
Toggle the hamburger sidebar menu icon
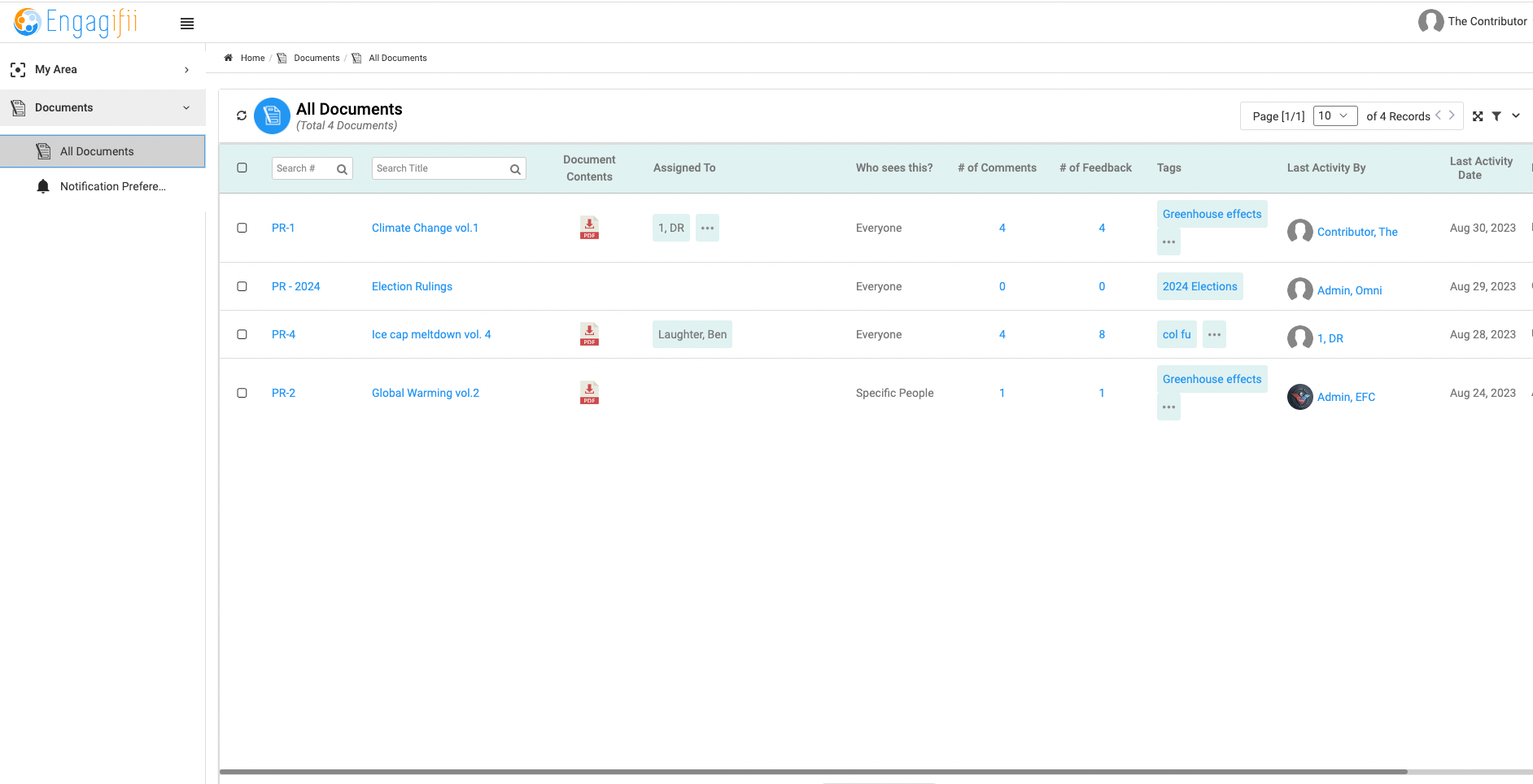(187, 24)
